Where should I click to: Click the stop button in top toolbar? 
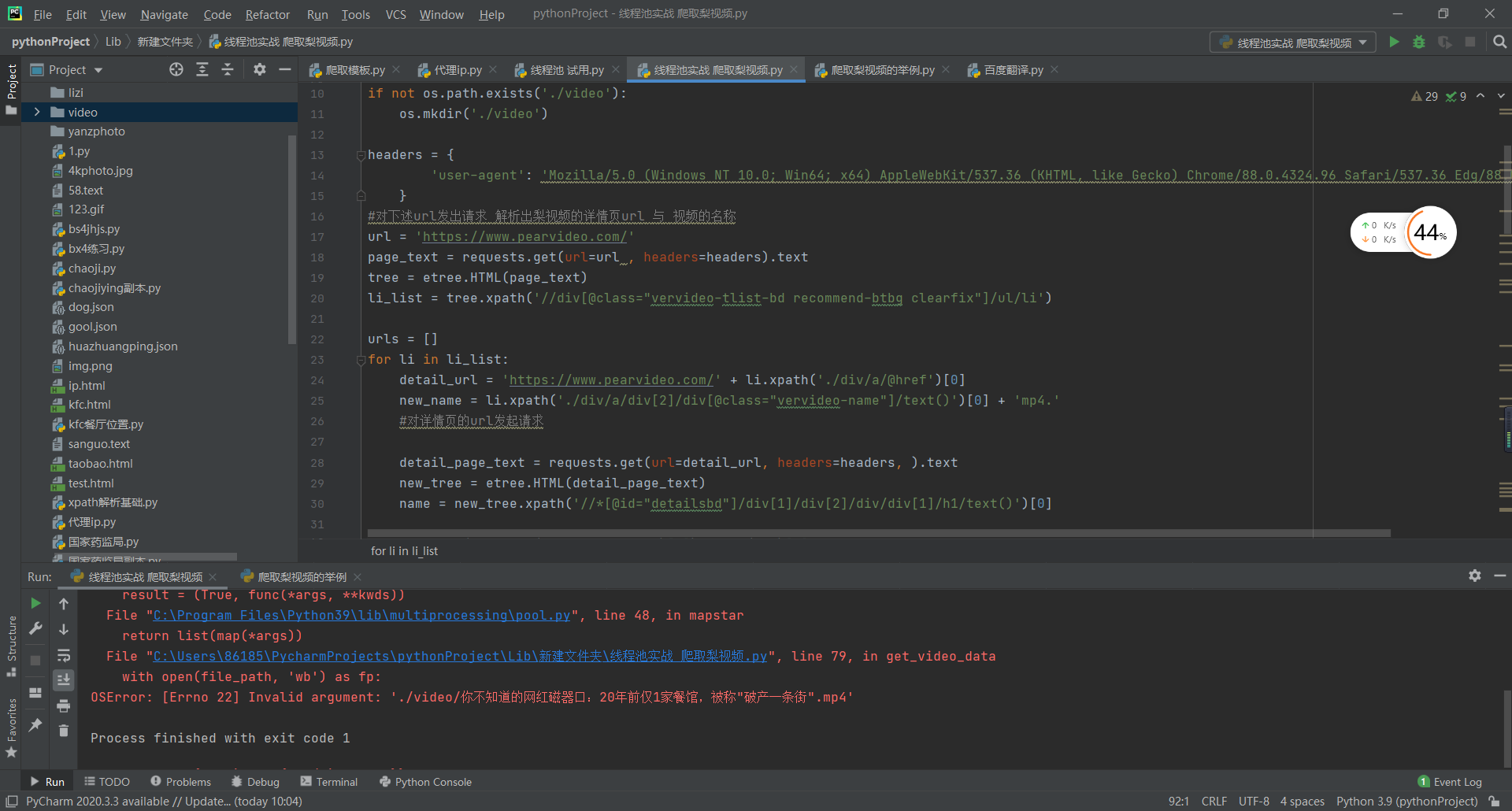point(1469,42)
